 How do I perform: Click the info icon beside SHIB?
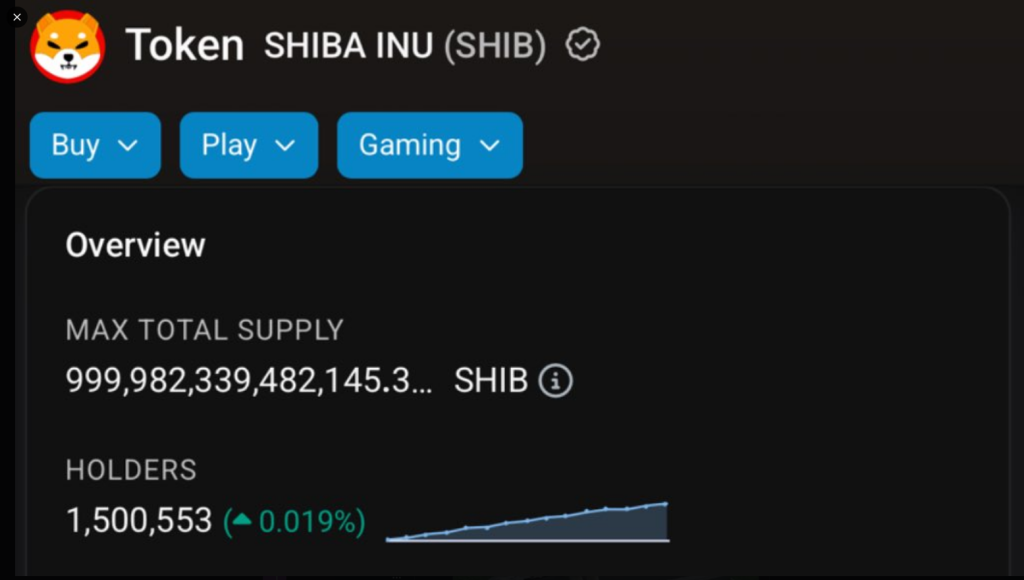tap(556, 381)
